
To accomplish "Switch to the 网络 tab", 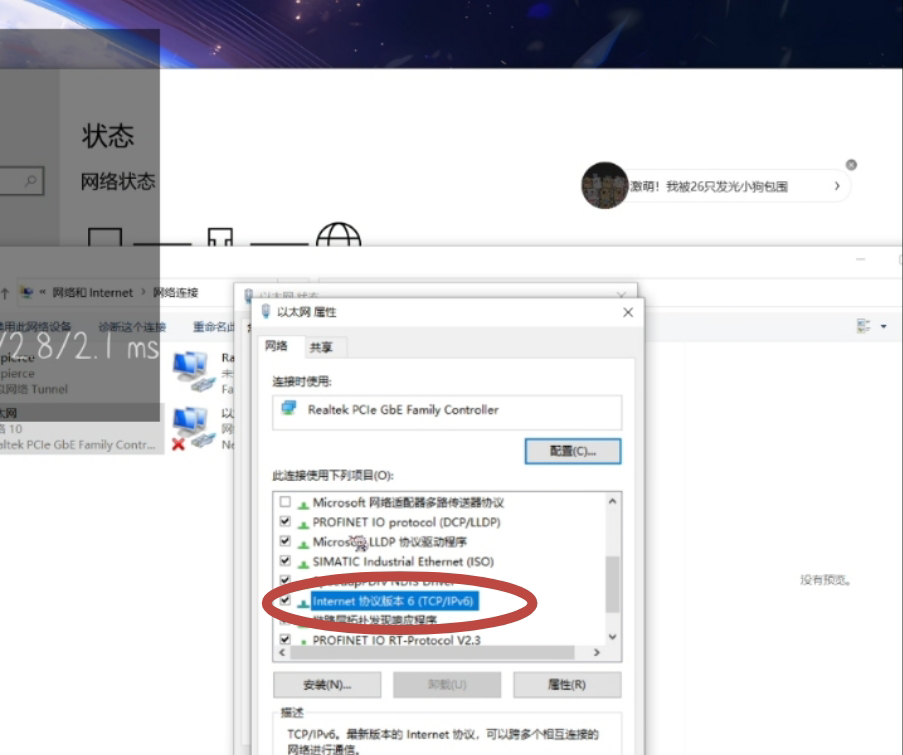I will coord(276,346).
